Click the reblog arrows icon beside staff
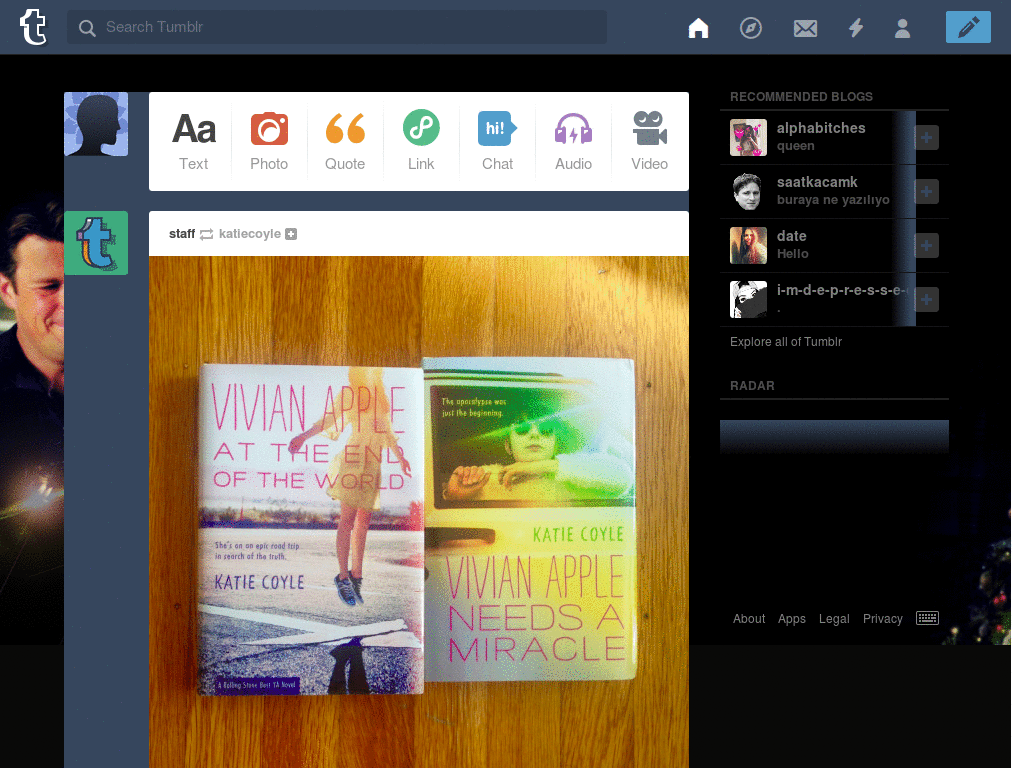 coord(206,234)
